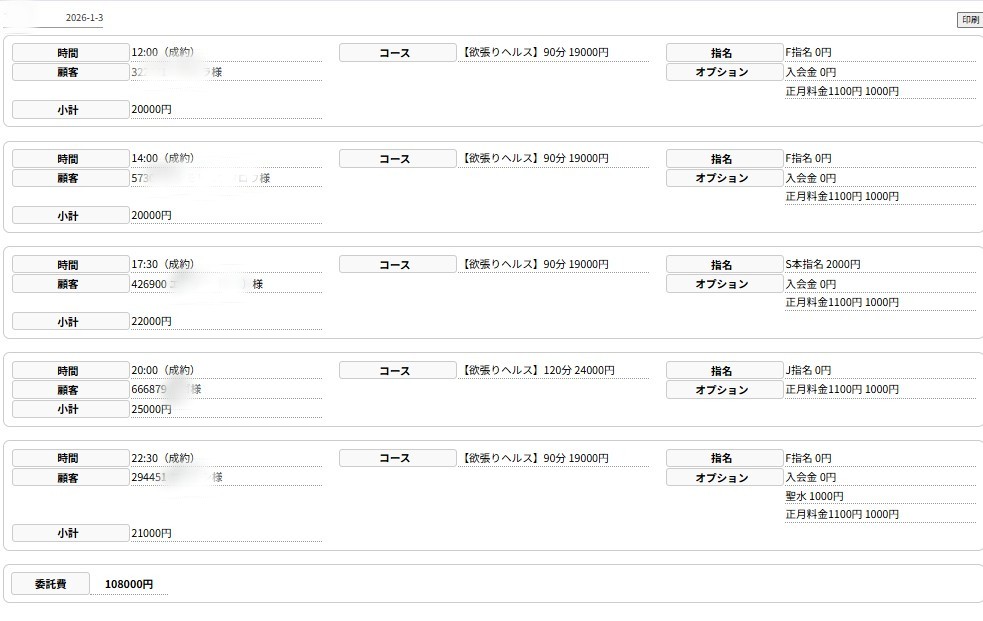Image resolution: width=983 pixels, height=621 pixels.
Task: Click the 17:30 (成約) time entry
Action: click(x=162, y=264)
